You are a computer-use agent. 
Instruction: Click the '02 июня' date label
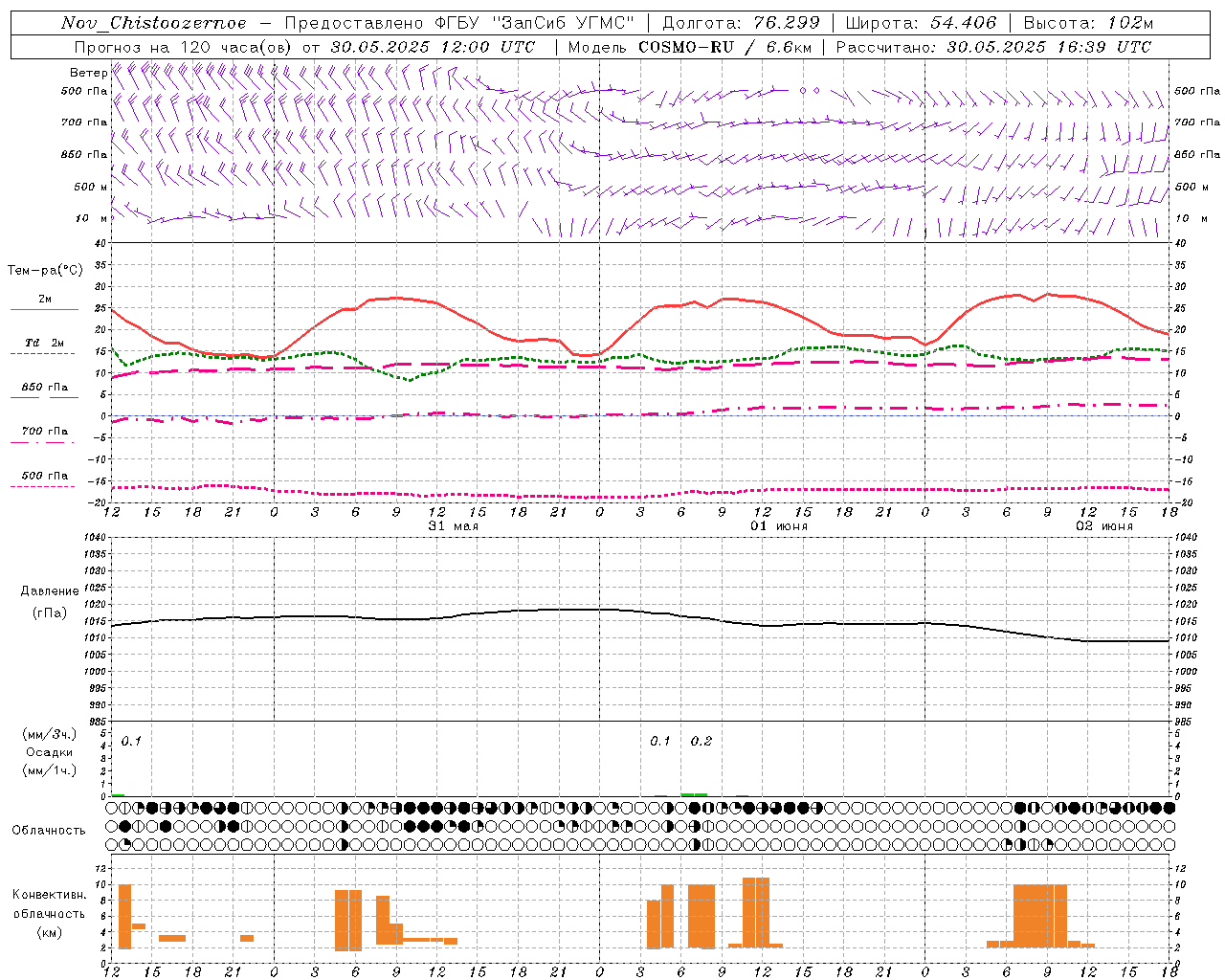coord(1104,526)
